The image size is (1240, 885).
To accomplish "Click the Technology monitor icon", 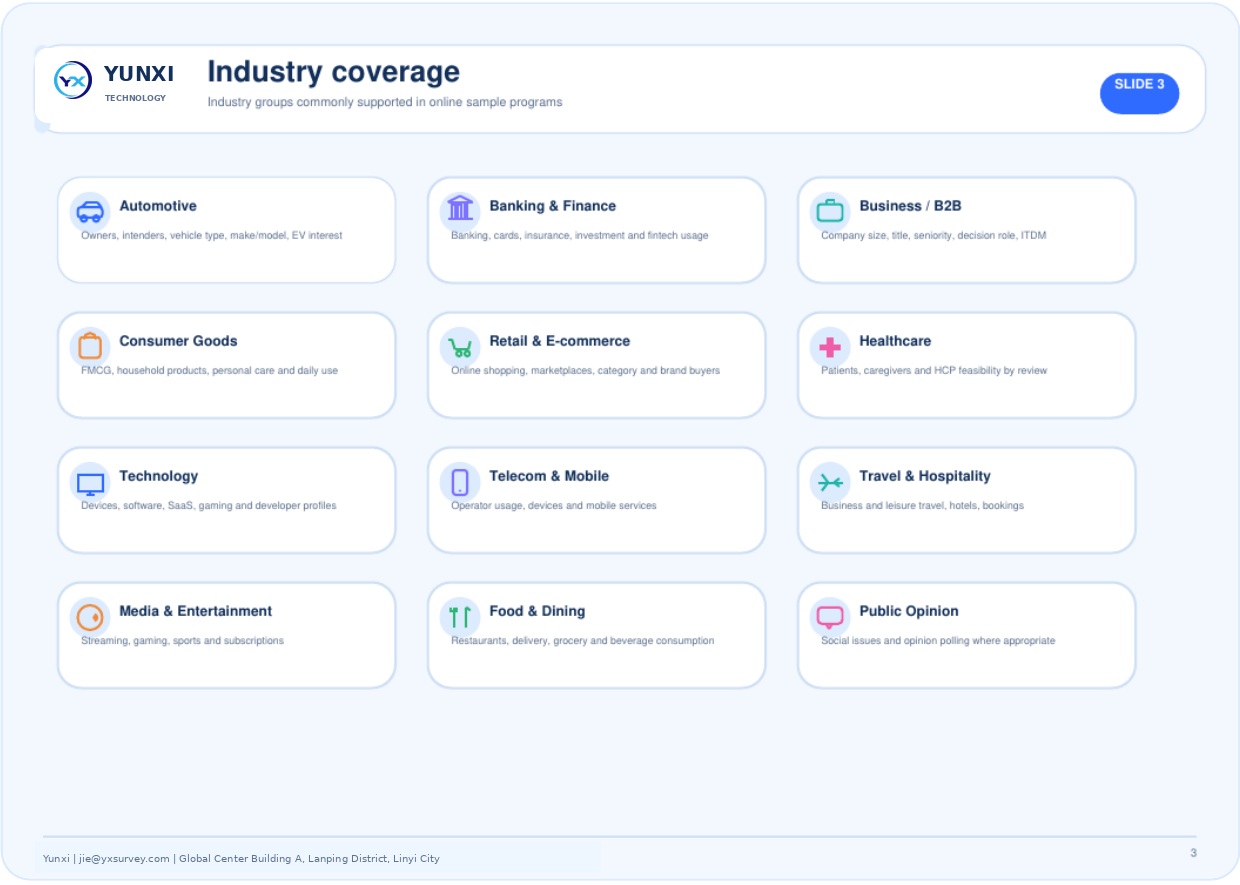I will coord(90,484).
